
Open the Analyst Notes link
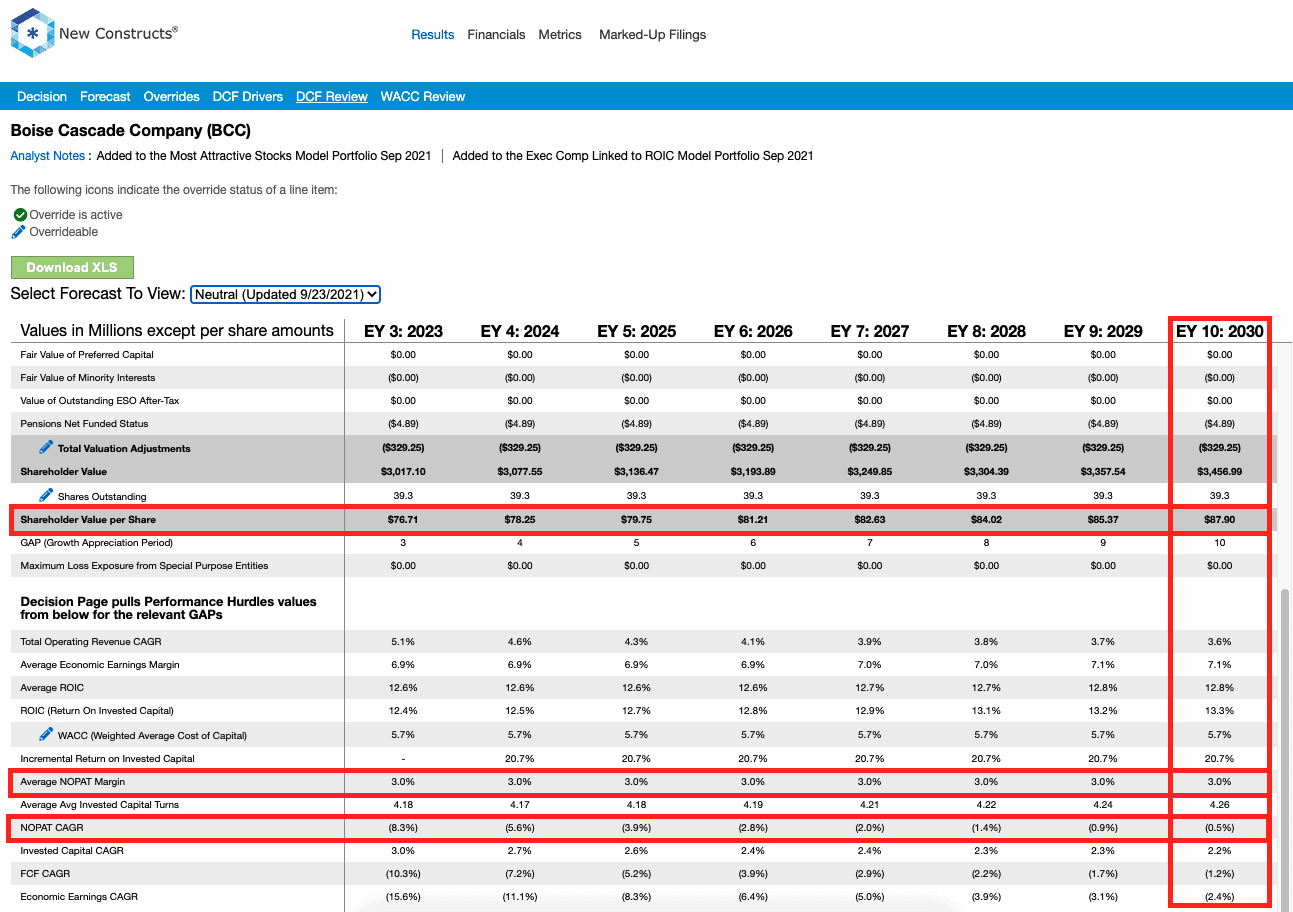(47, 156)
